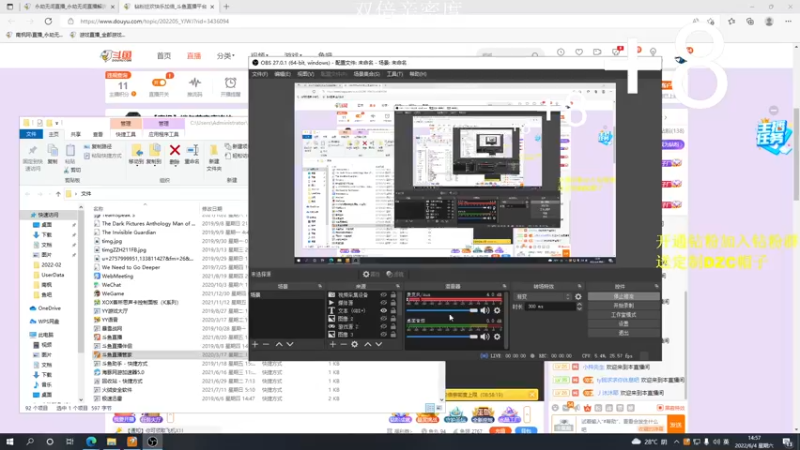800x450 pixels.
Task: Open the Edit menu in OBS
Action: pyautogui.click(x=282, y=74)
